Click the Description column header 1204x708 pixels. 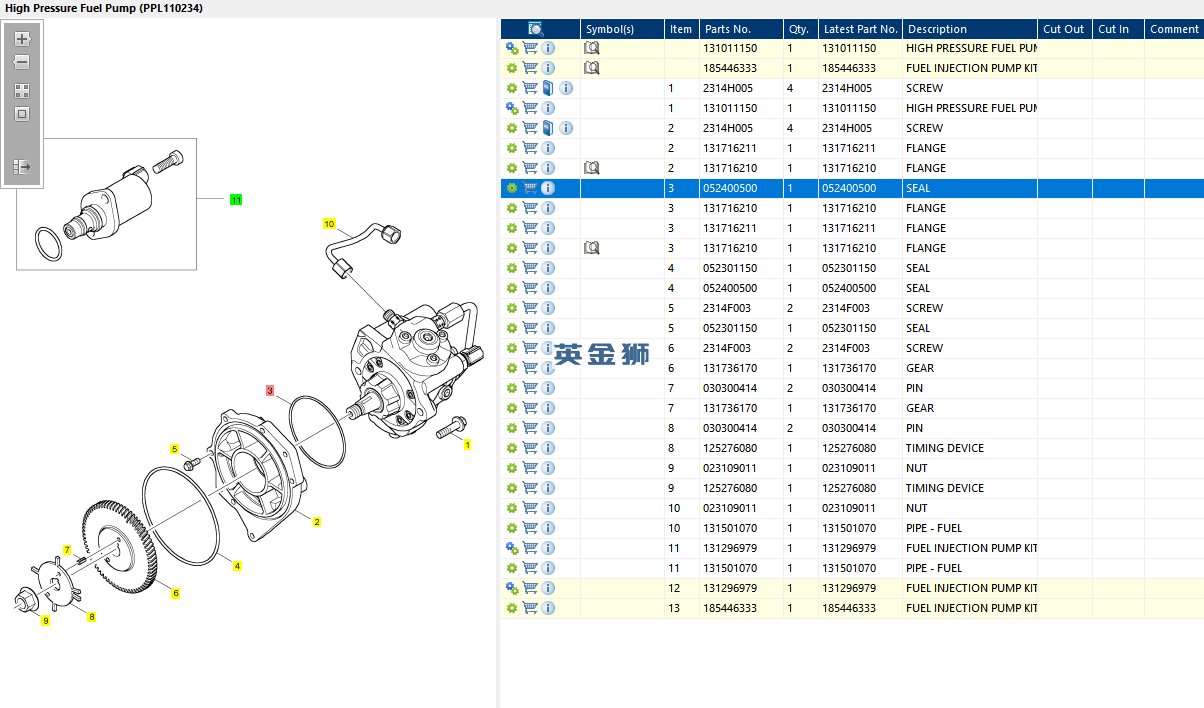937,29
